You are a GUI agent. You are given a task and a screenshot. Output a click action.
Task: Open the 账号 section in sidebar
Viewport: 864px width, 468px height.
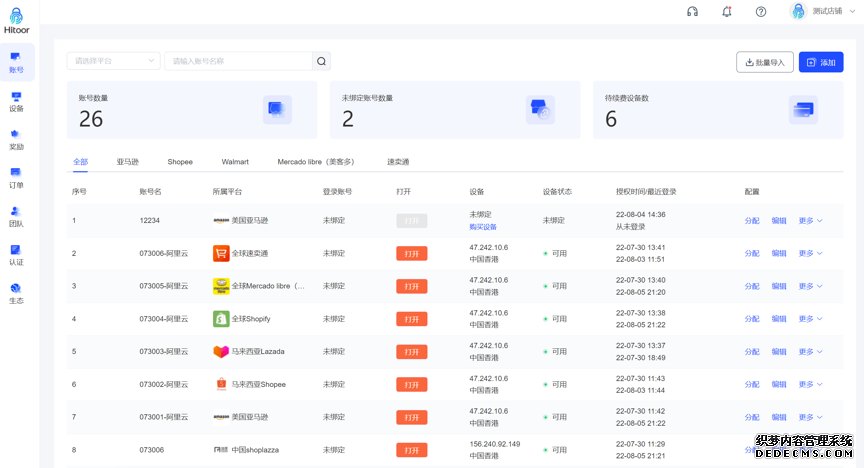tap(16, 62)
